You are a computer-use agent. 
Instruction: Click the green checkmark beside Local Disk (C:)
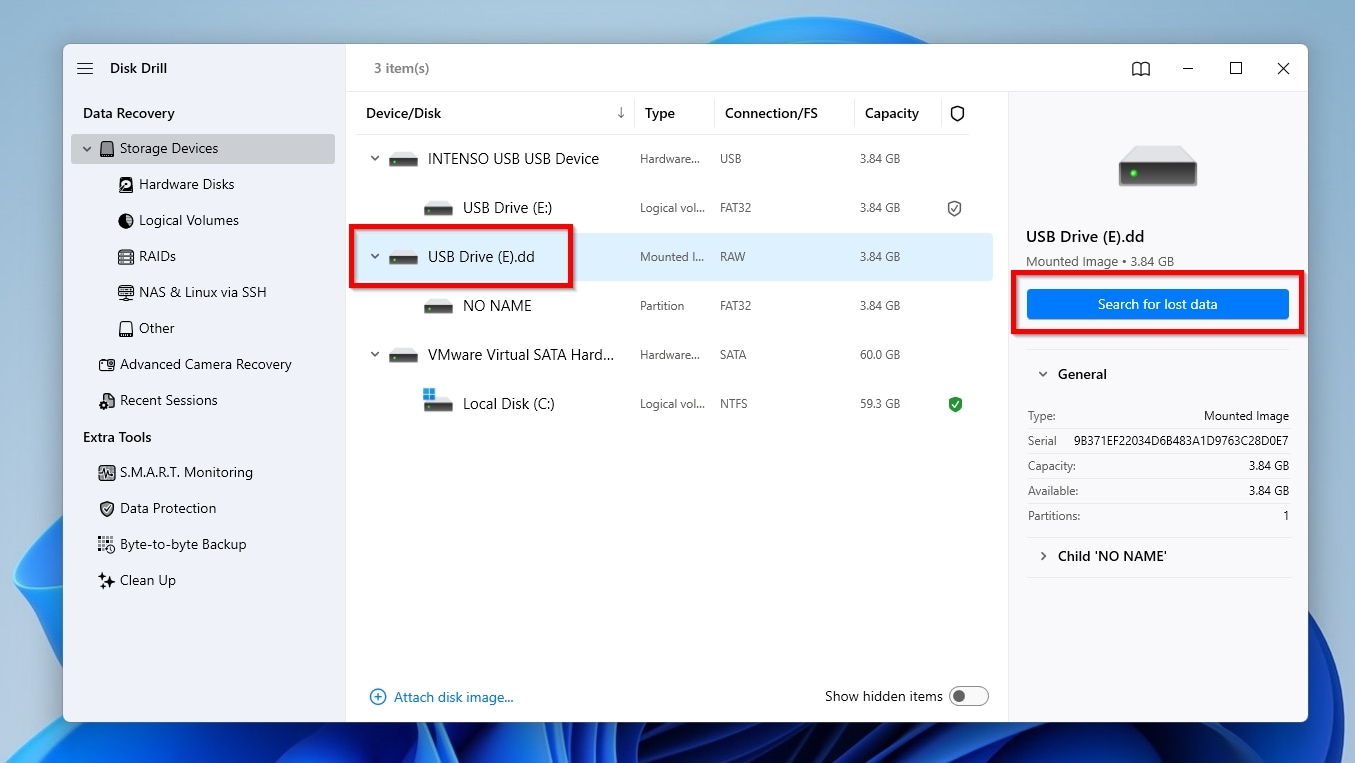955,404
